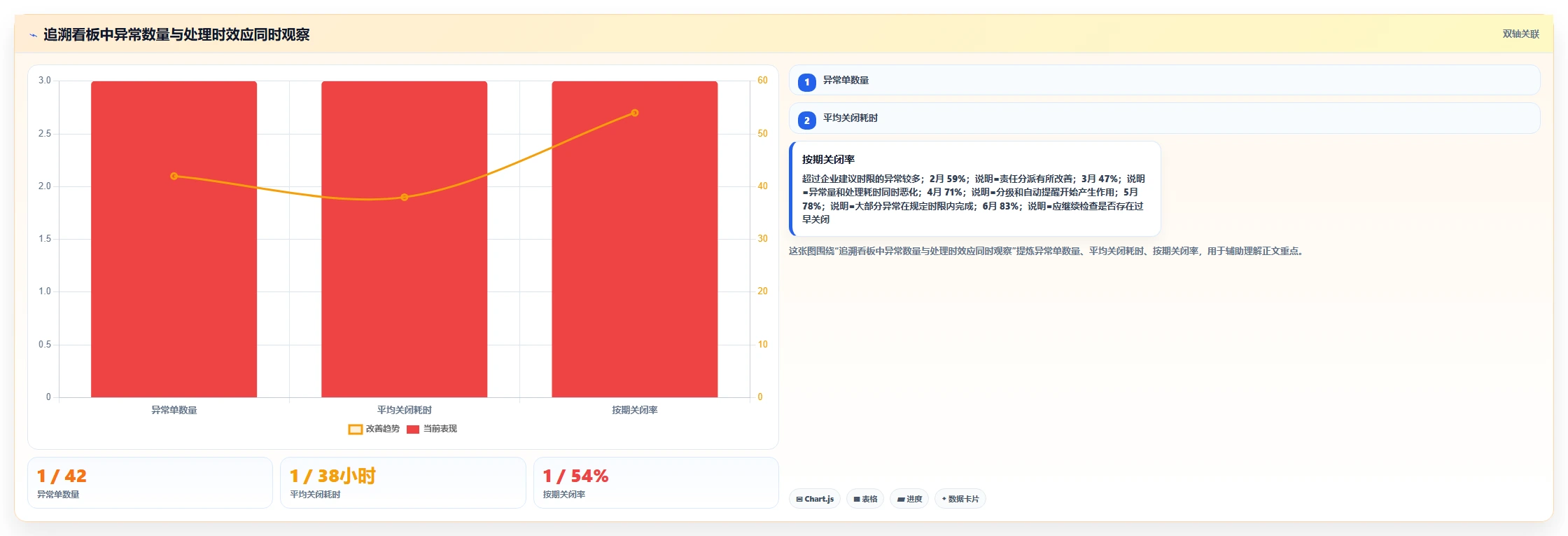Image resolution: width=1568 pixels, height=536 pixels.
Task: Click the number 2 badge
Action: [806, 121]
